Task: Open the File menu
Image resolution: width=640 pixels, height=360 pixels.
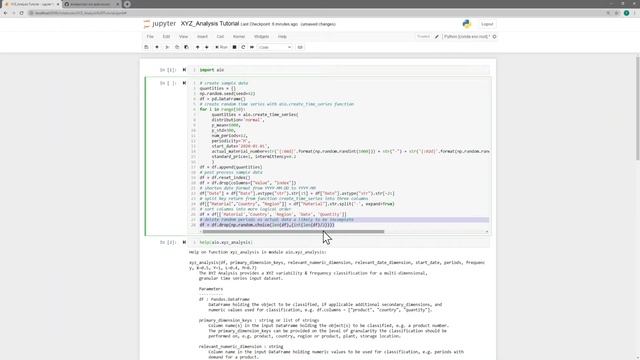Action: click(x=150, y=37)
